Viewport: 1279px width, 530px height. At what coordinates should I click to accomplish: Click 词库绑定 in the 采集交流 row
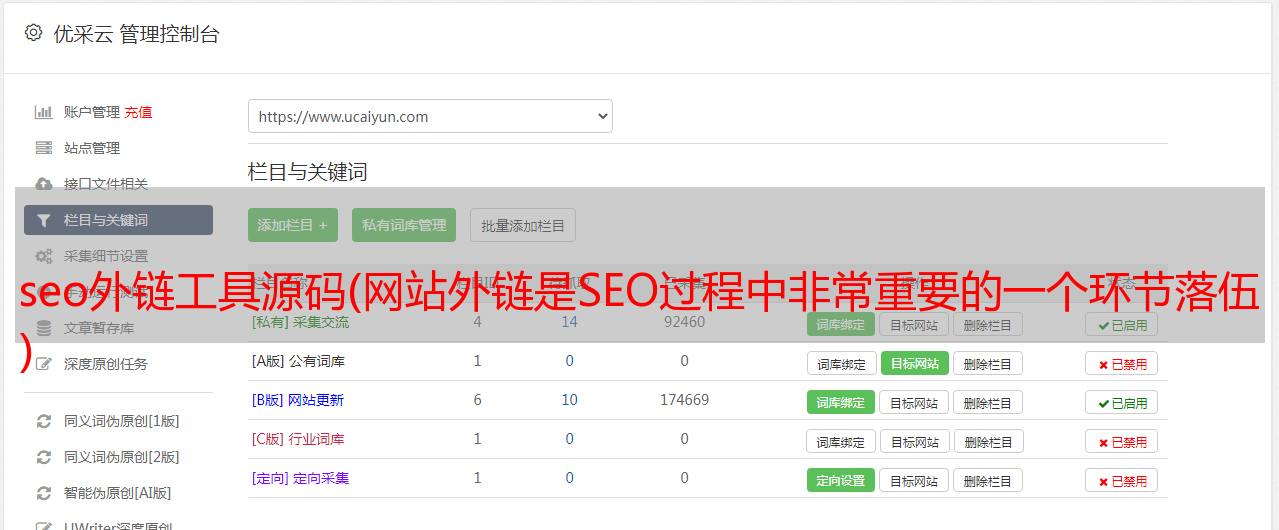[x=841, y=324]
